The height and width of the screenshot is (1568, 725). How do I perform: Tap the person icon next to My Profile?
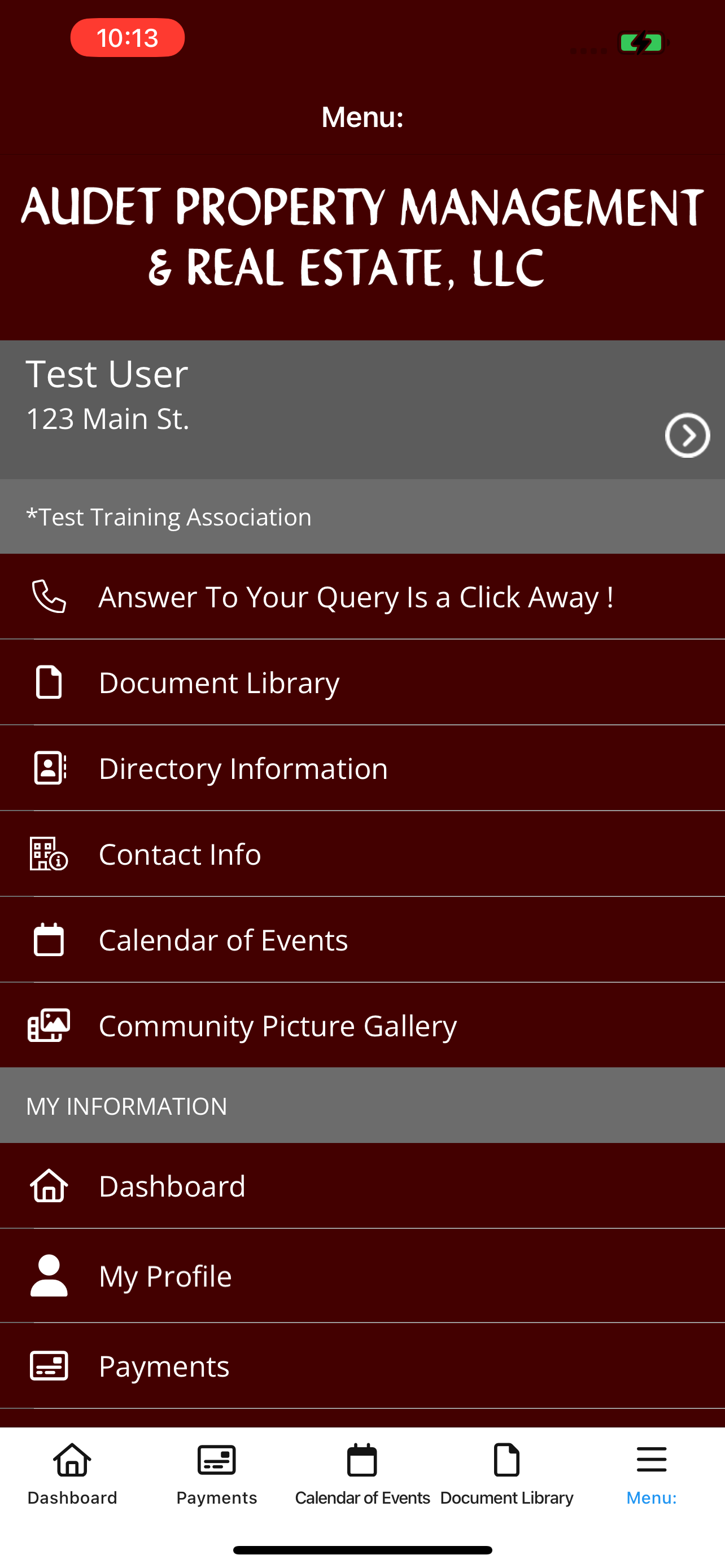[49, 1275]
